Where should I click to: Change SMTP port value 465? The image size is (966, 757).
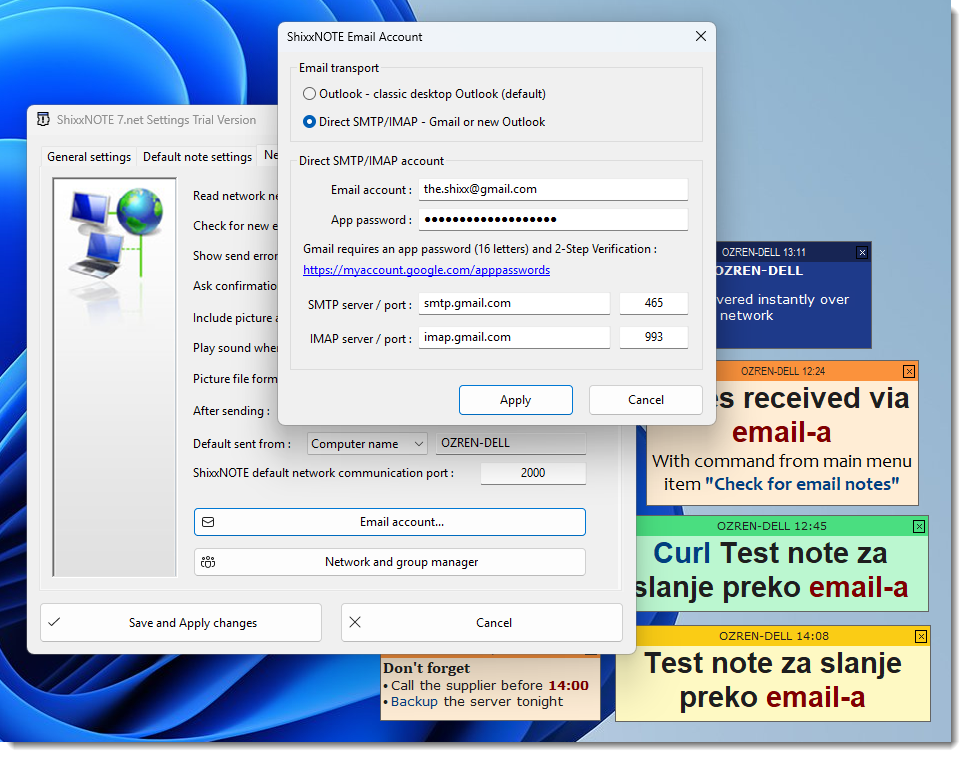tap(653, 304)
